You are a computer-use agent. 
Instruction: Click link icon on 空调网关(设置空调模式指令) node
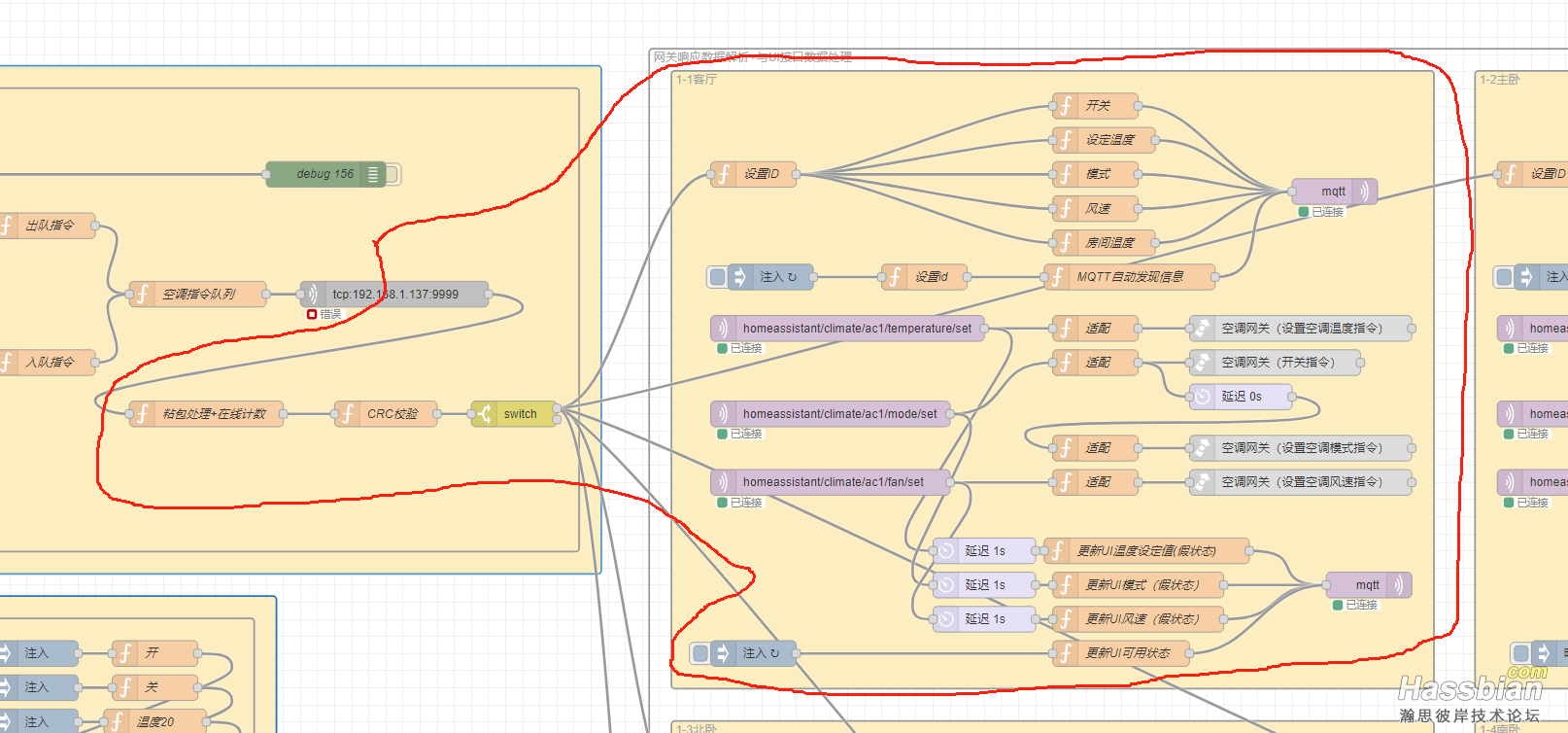(1203, 448)
